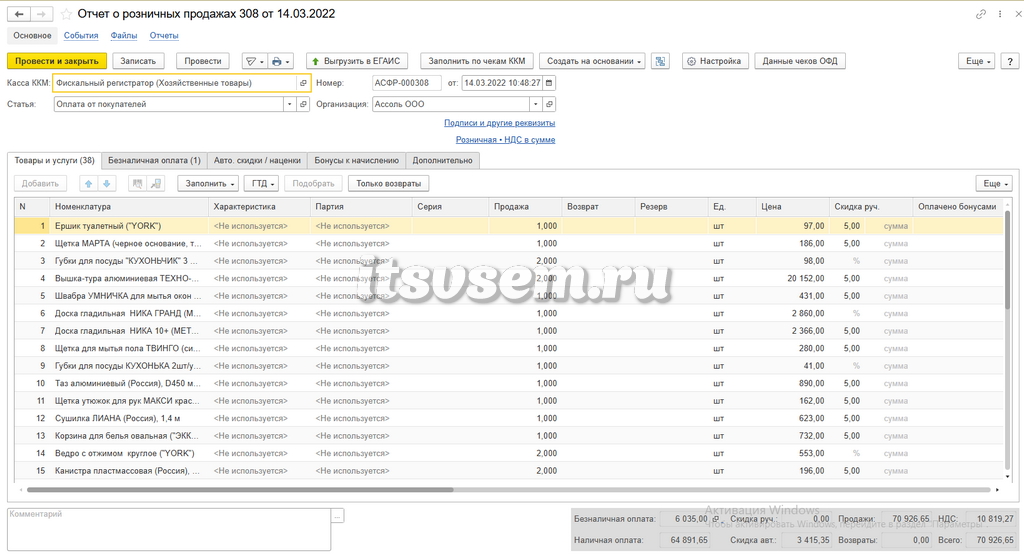Expand the Организация dropdown arrow
The height and width of the screenshot is (555, 1024).
(x=536, y=104)
